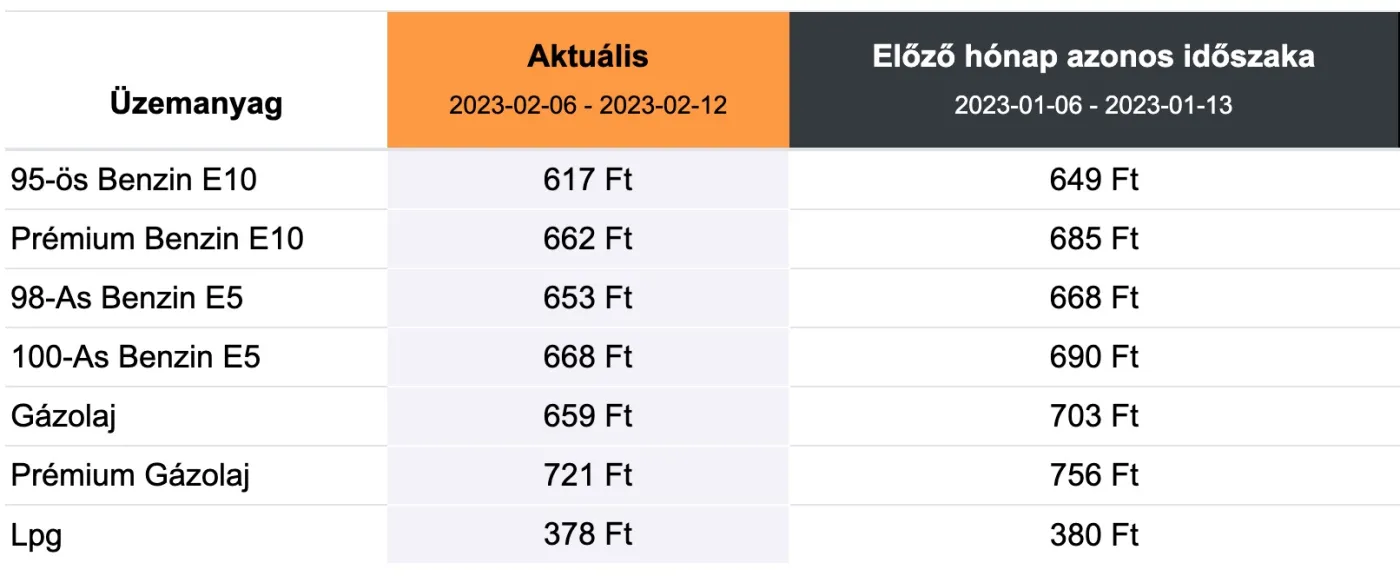Select the Gázolaj row label
This screenshot has width=1400, height=583.
click(64, 416)
